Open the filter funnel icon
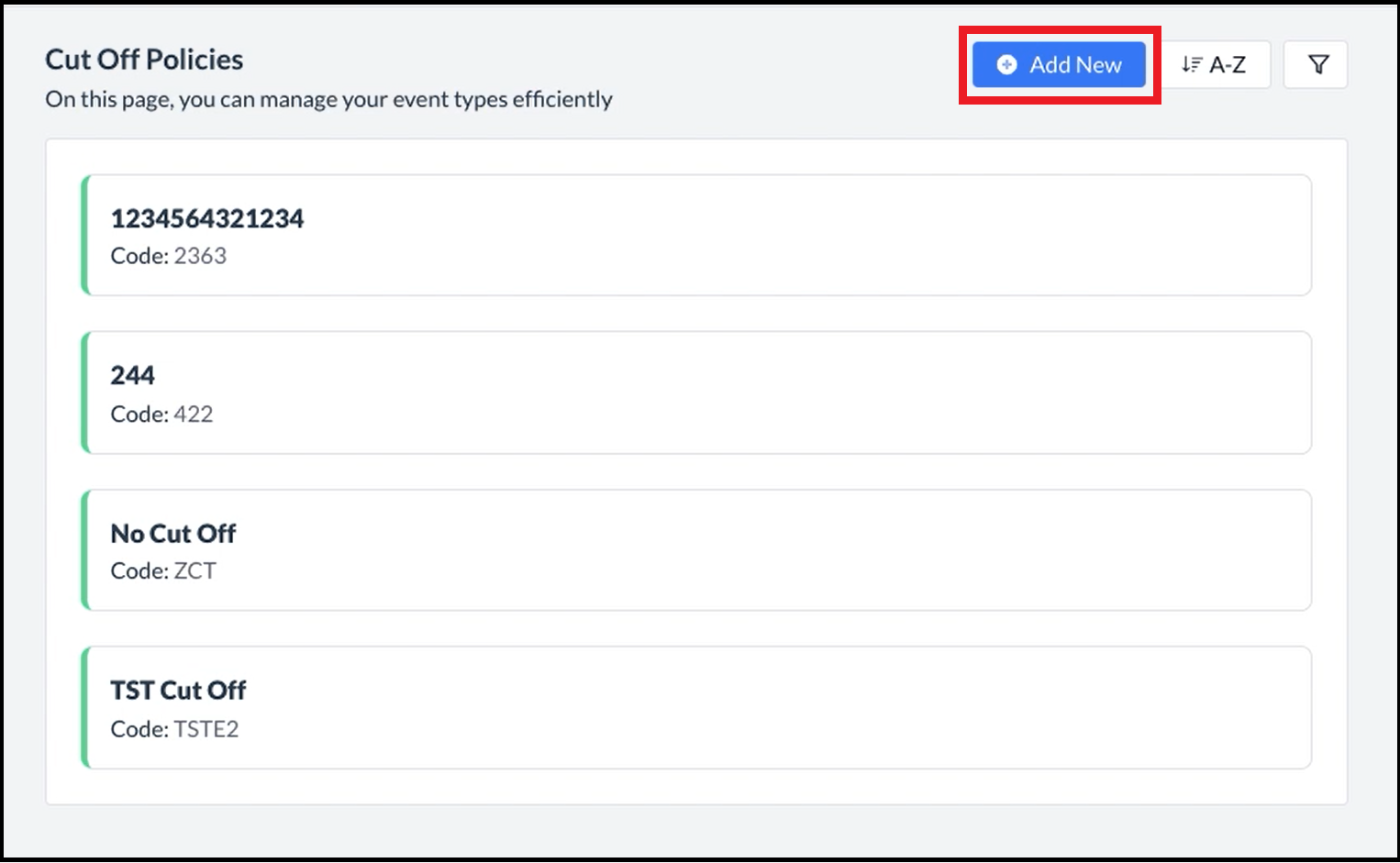1400x863 pixels. [1317, 65]
